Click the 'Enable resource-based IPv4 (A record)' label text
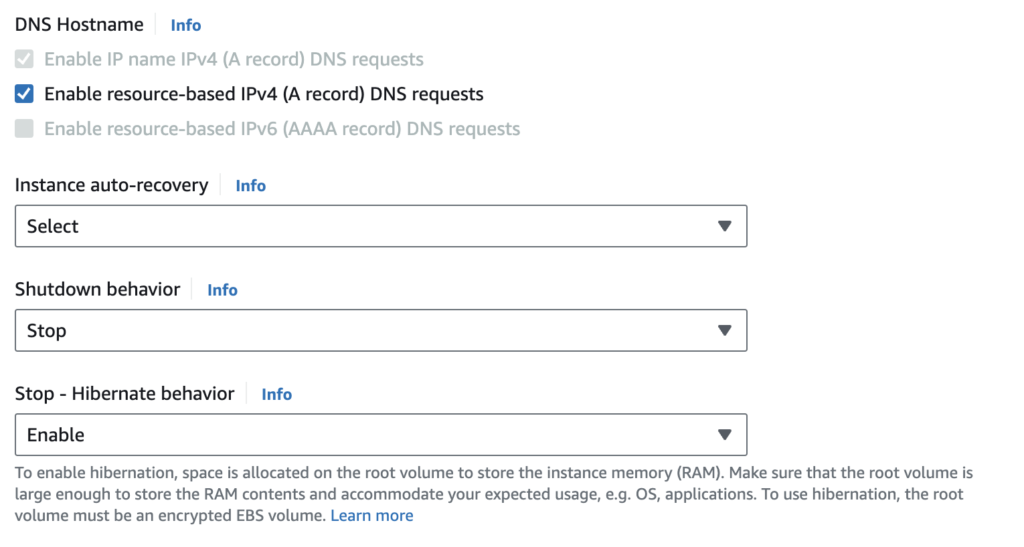This screenshot has width=1024, height=547. [x=264, y=94]
